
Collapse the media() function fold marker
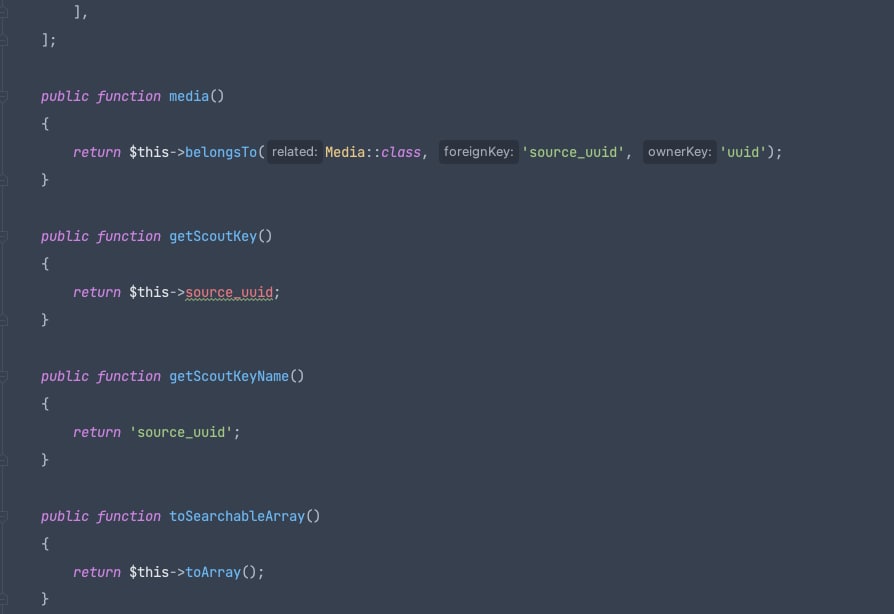tap(3, 96)
